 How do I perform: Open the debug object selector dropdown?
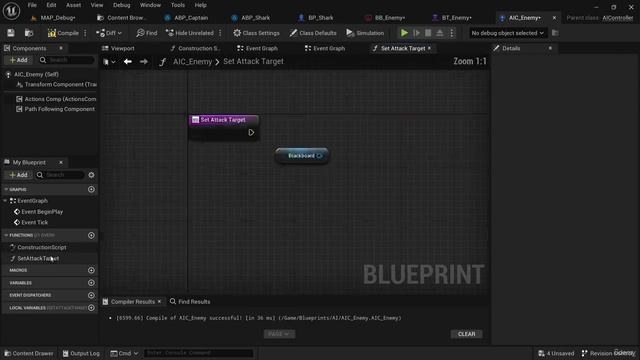[507, 33]
